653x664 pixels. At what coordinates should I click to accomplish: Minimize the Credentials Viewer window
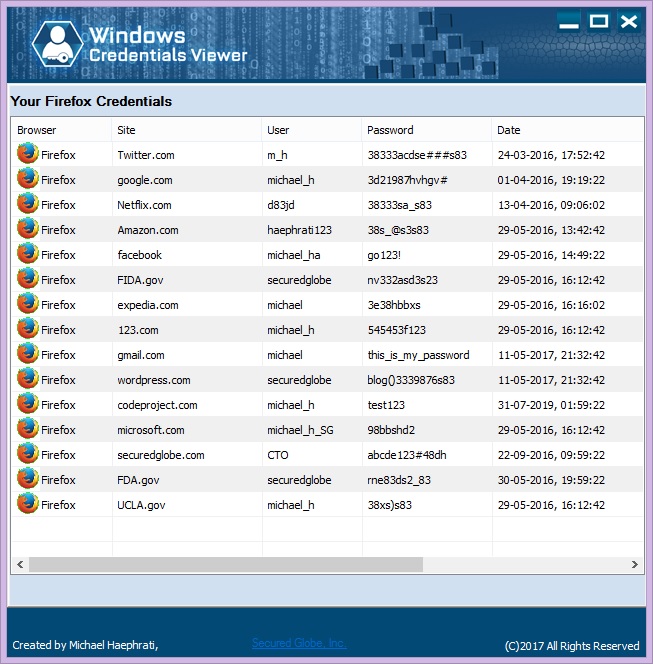click(x=569, y=22)
